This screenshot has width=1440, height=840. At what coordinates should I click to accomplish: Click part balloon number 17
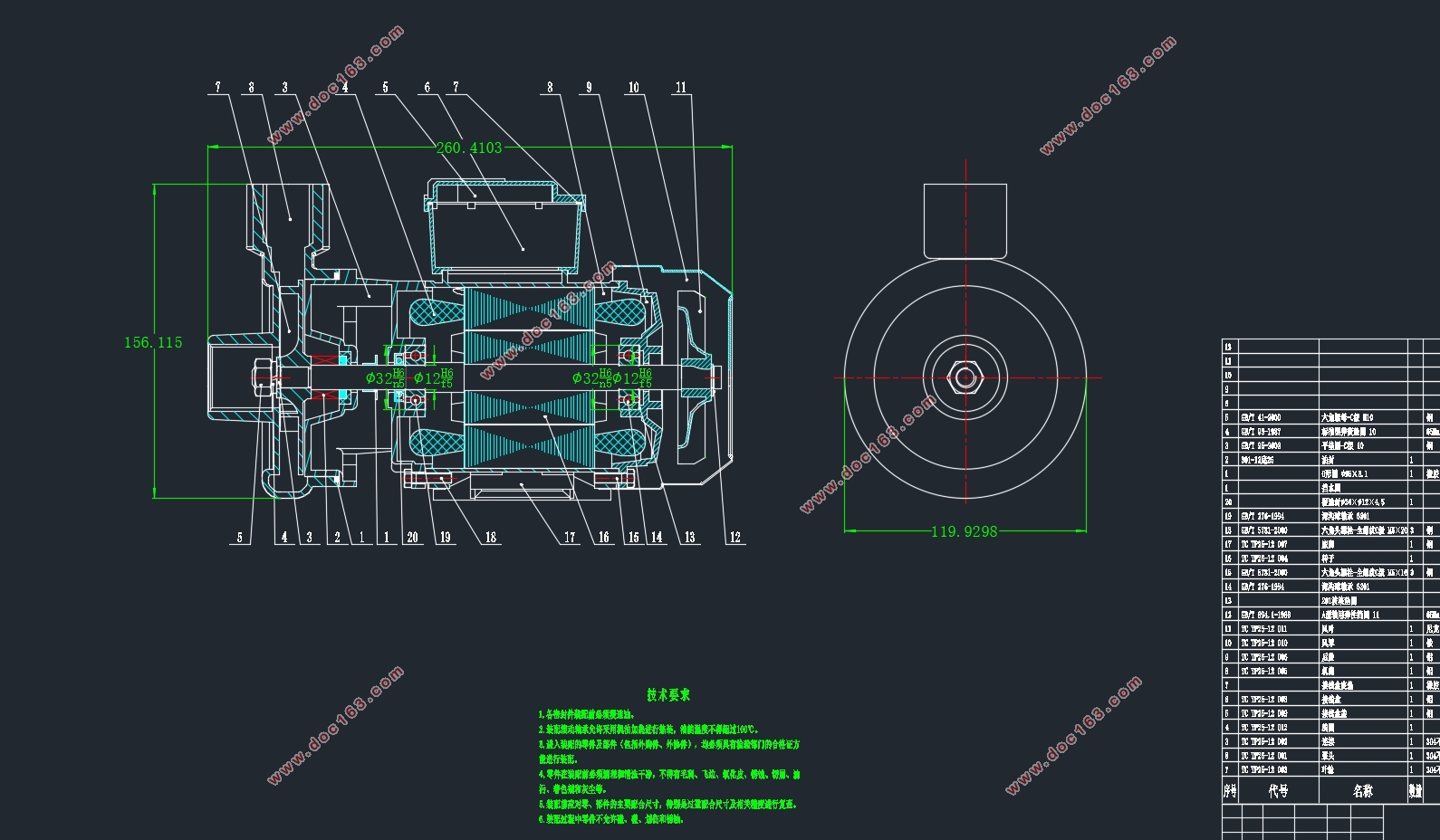(570, 537)
